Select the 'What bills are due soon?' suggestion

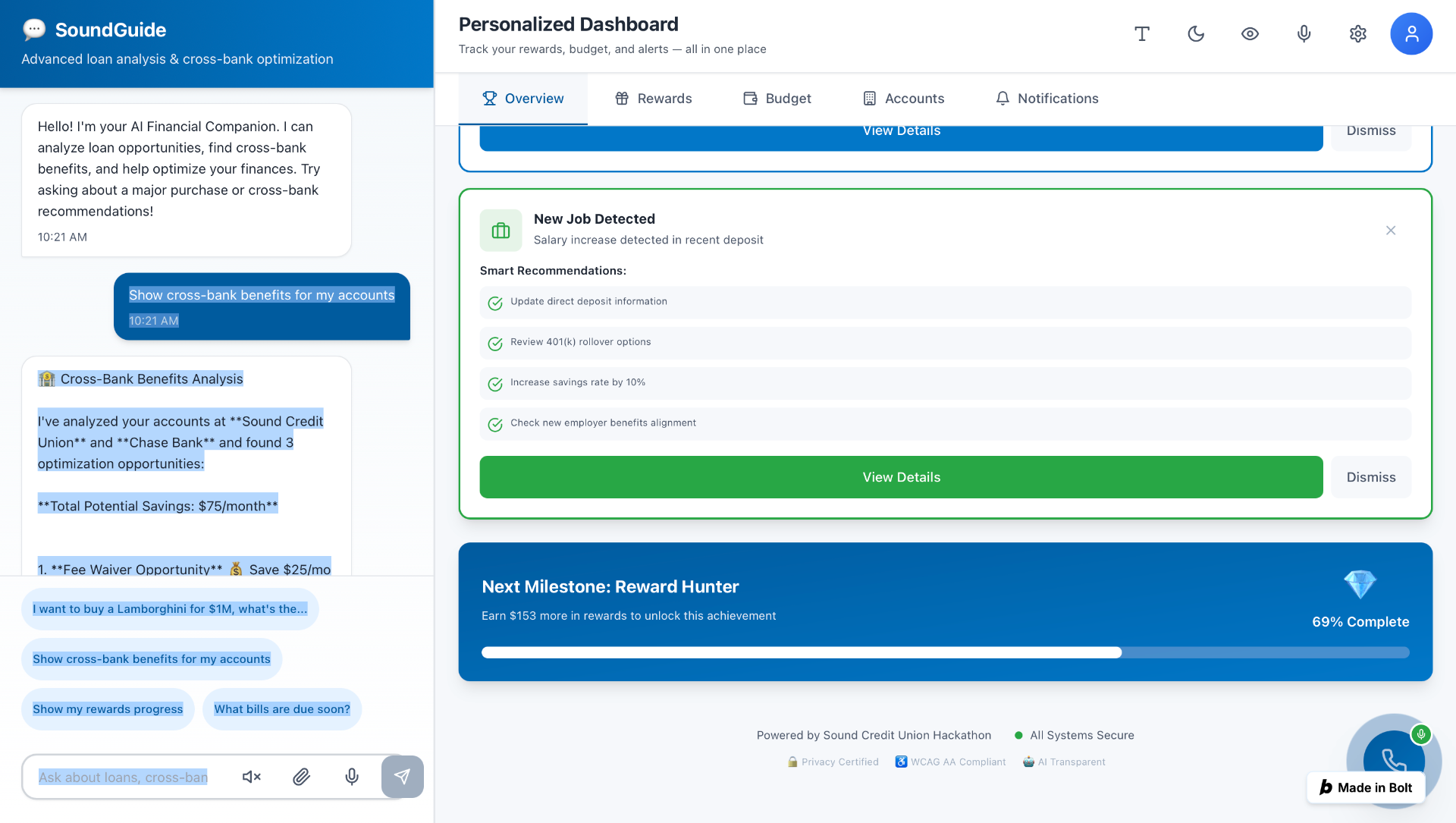(x=282, y=709)
